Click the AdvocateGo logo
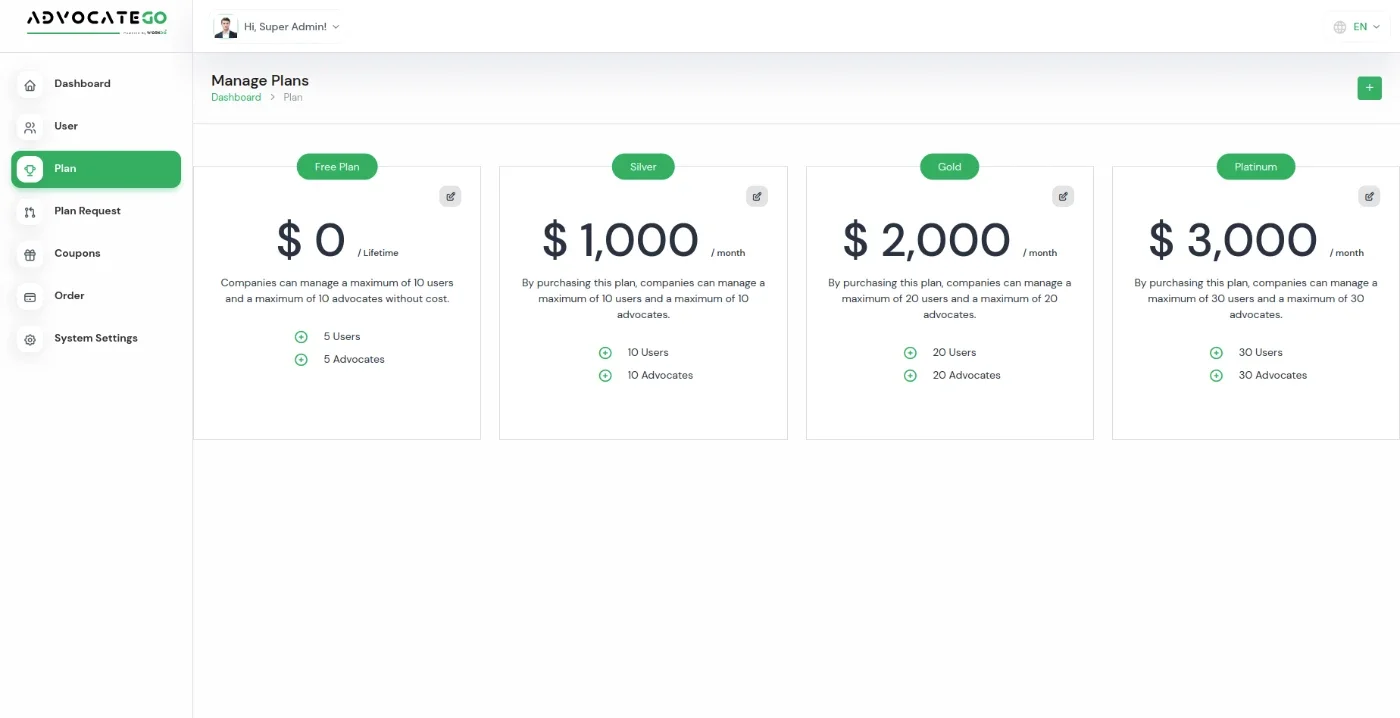 point(97,22)
